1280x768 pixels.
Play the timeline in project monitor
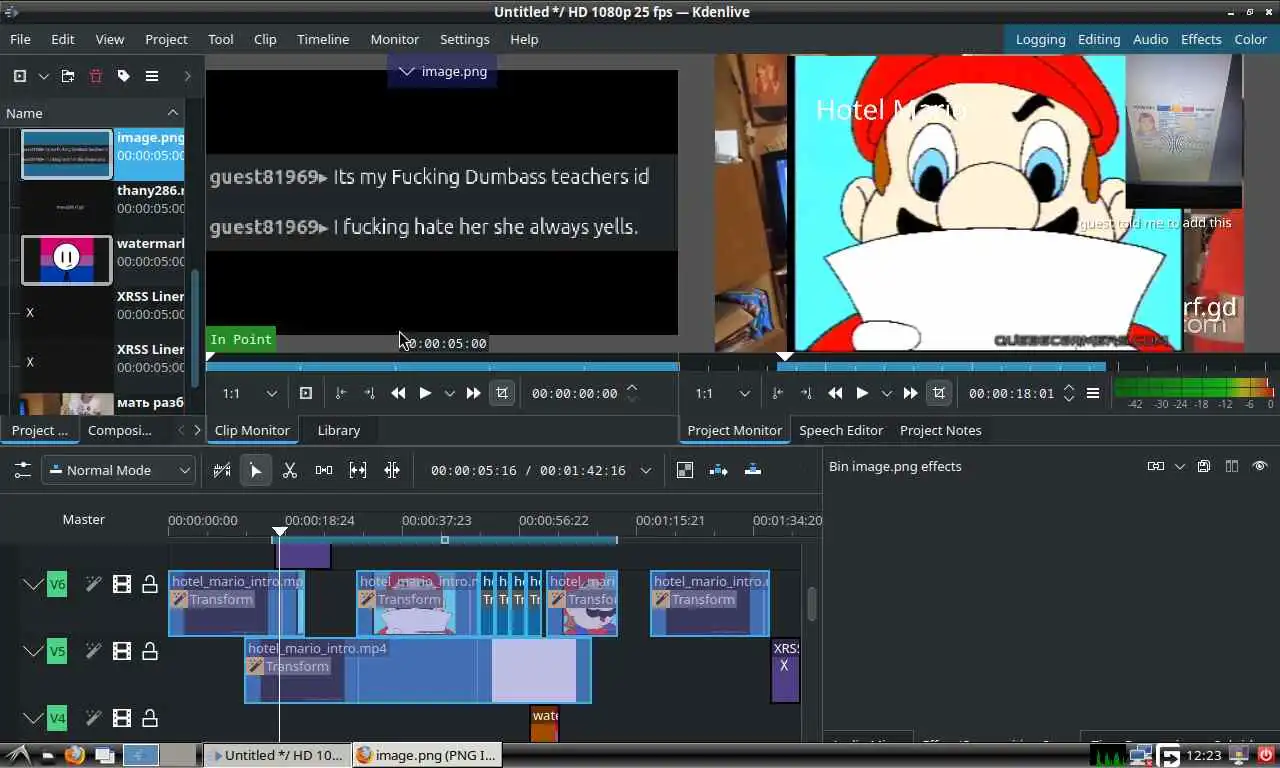(862, 393)
